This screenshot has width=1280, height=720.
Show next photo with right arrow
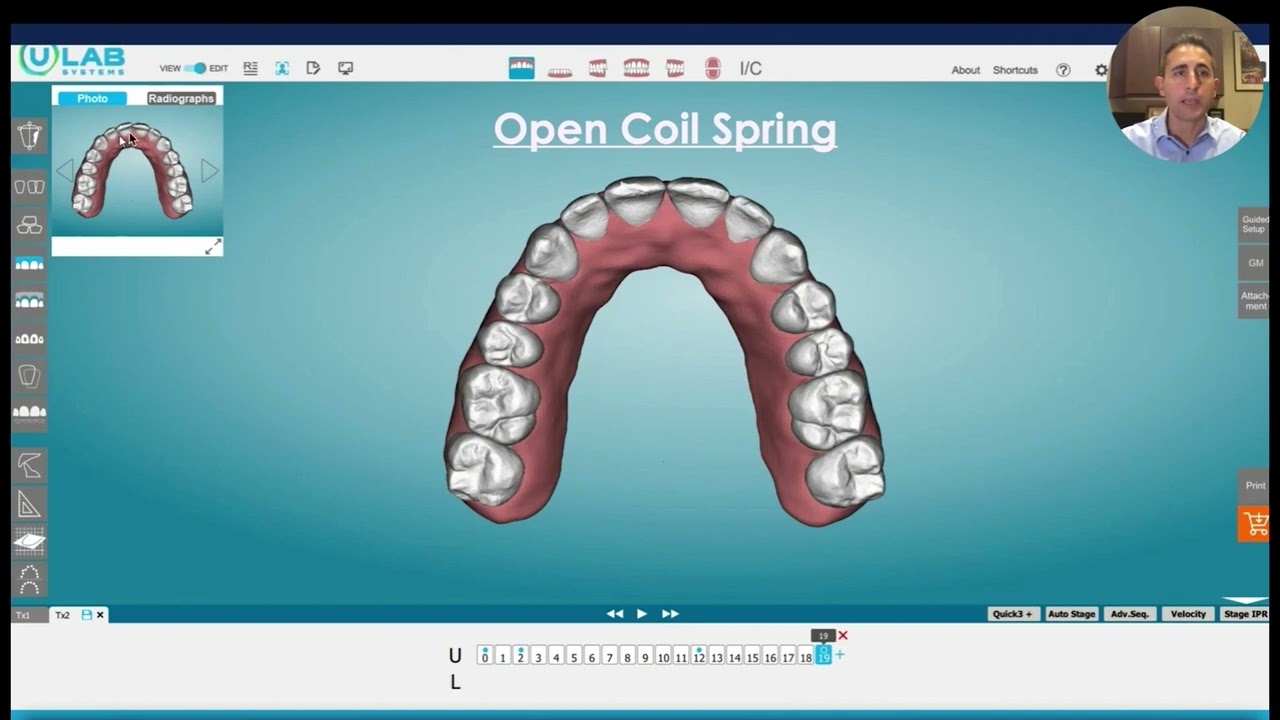(x=210, y=170)
